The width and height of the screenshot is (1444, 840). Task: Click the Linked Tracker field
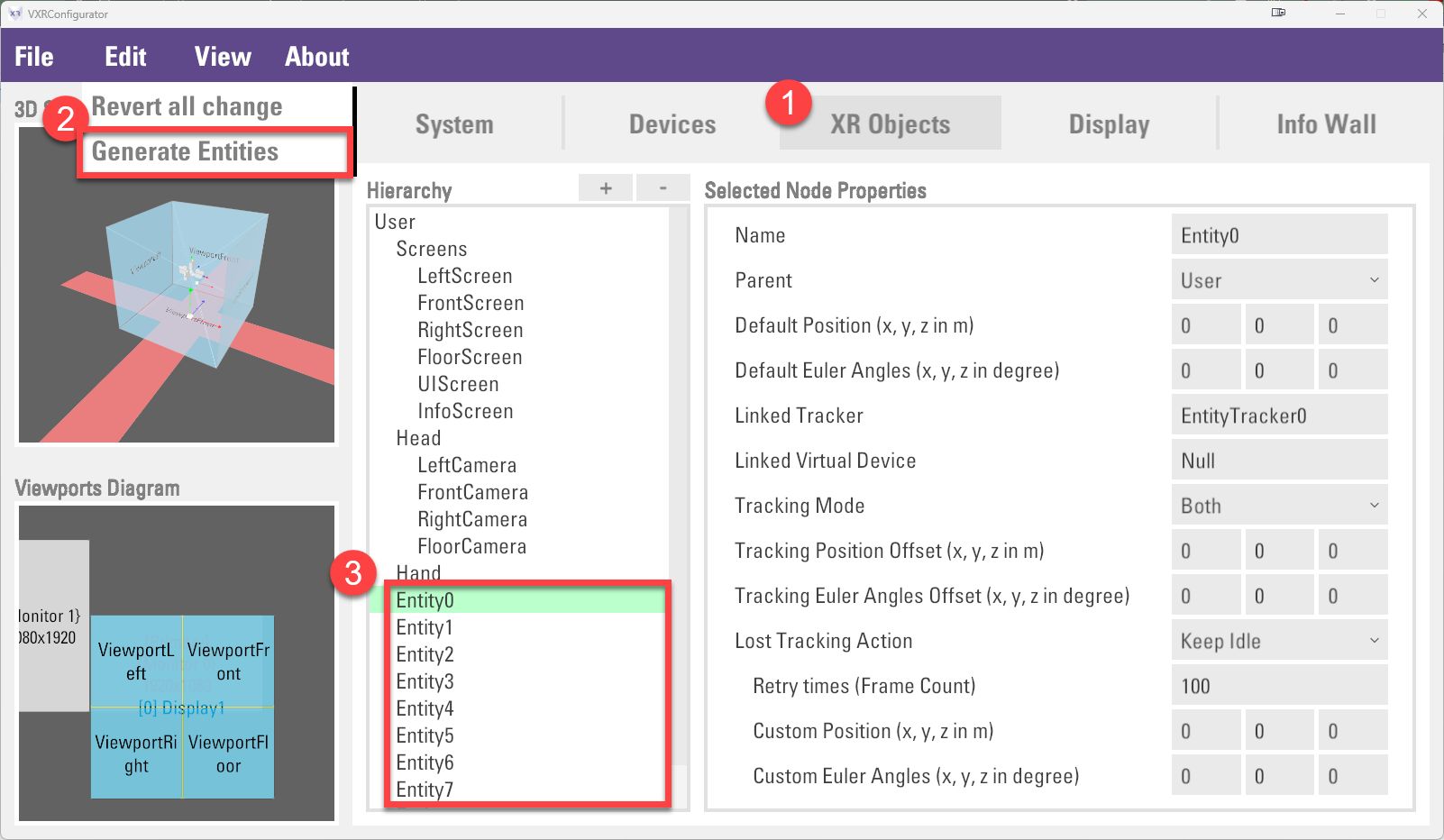[1278, 415]
